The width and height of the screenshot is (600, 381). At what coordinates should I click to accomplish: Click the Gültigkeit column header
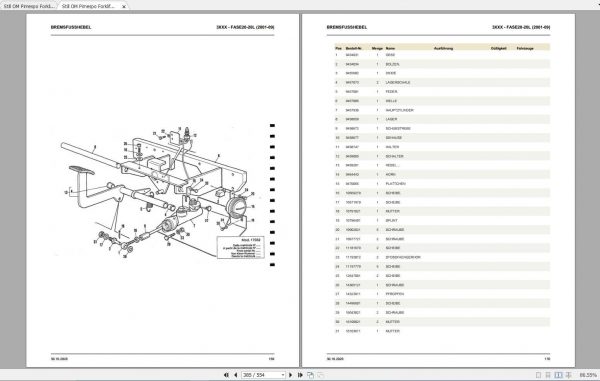point(499,48)
